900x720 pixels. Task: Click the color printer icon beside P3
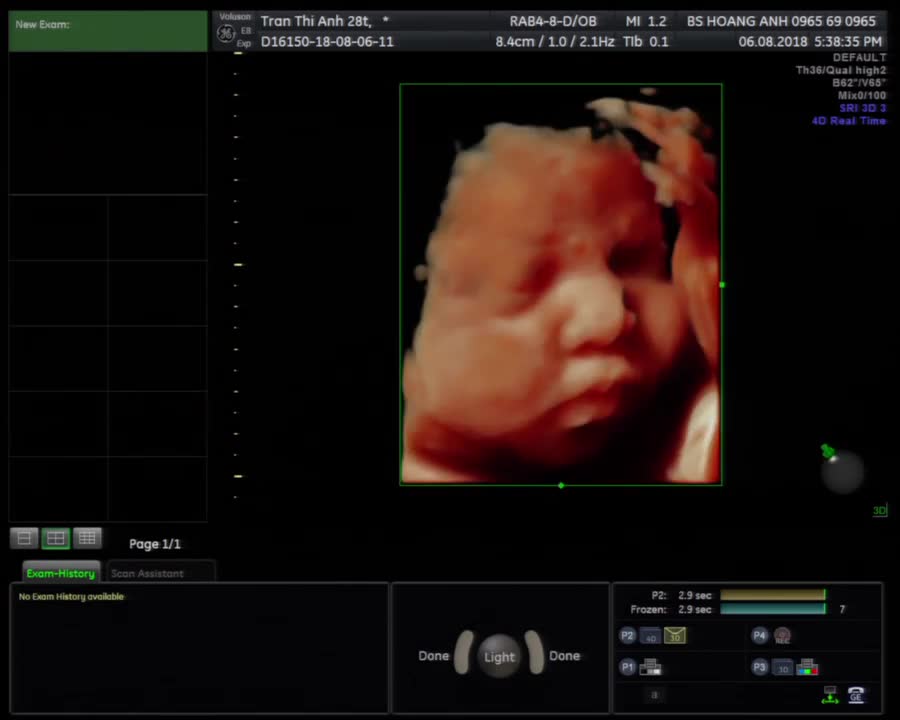[808, 667]
